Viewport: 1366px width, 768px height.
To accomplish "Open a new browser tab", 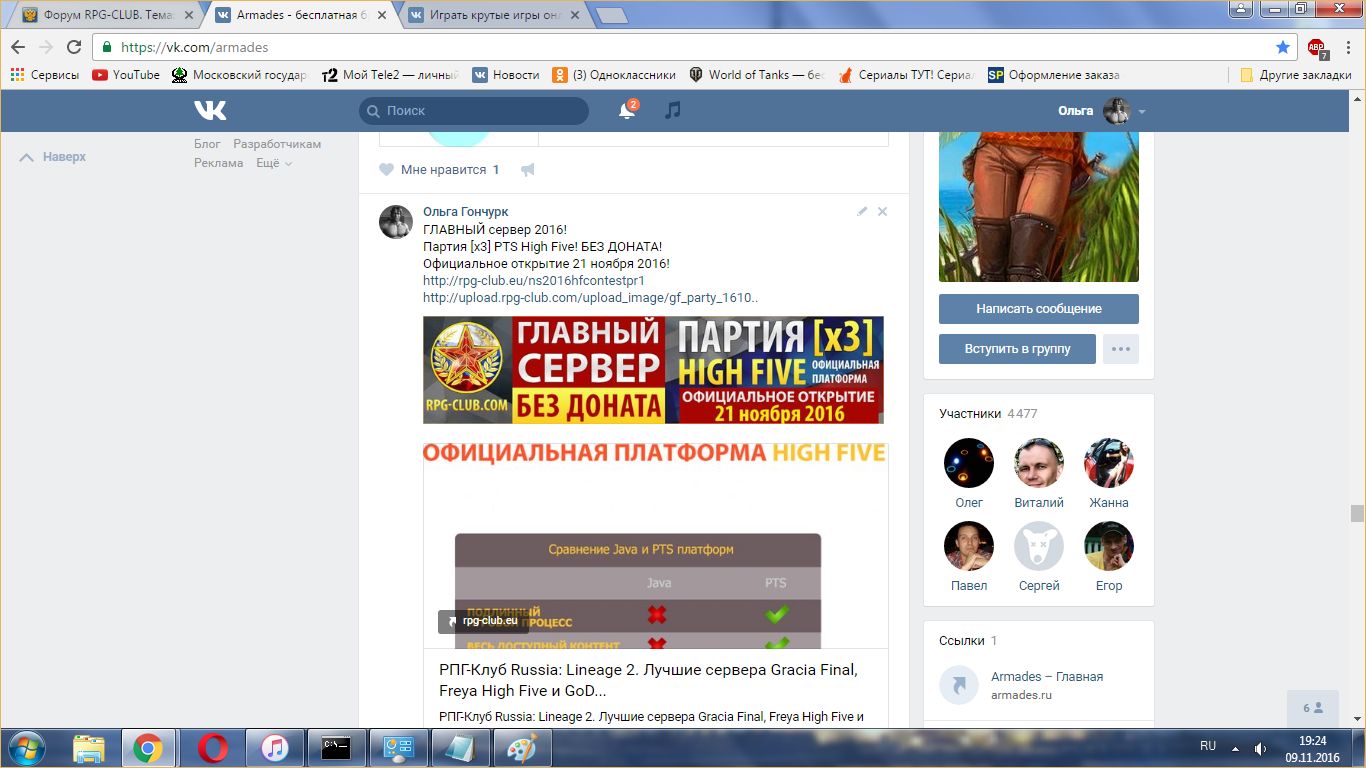I will pos(611,16).
